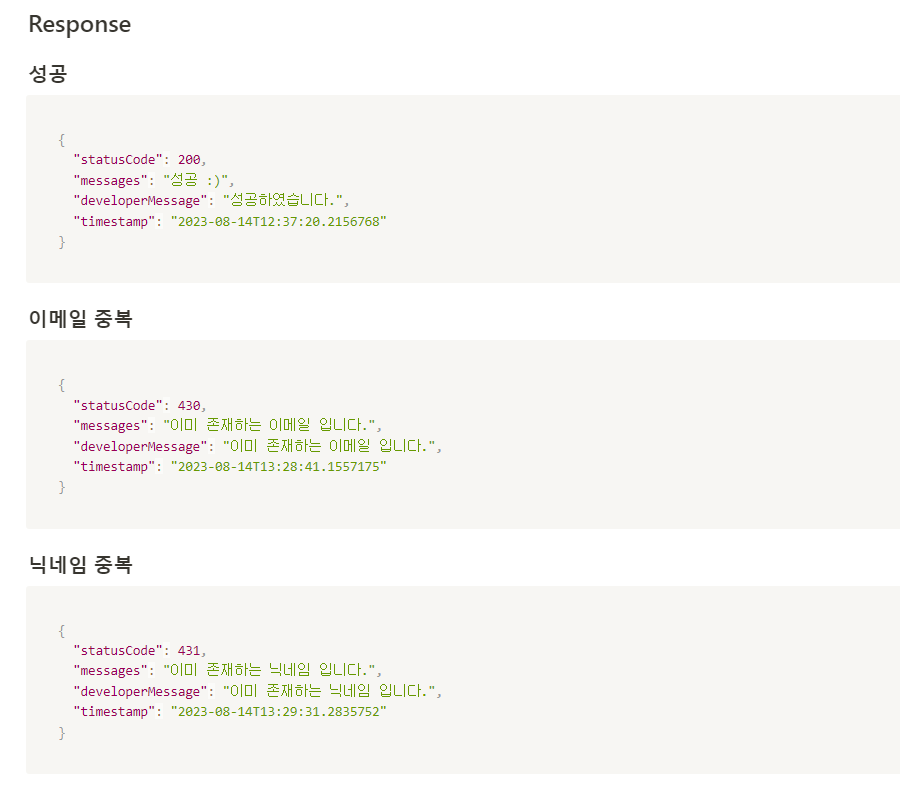Click timestamp 2023-08-14T12:37:20.2156768

coord(278,222)
